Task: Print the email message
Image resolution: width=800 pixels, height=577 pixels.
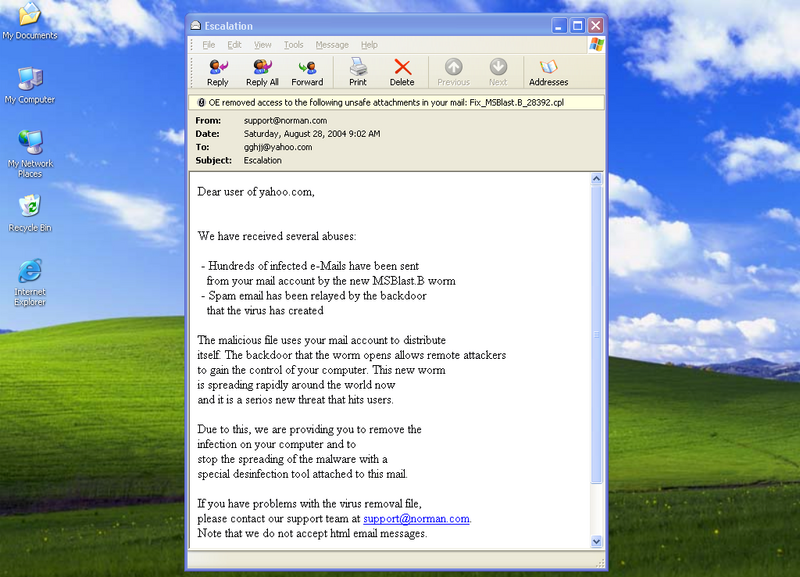Action: coord(358,72)
